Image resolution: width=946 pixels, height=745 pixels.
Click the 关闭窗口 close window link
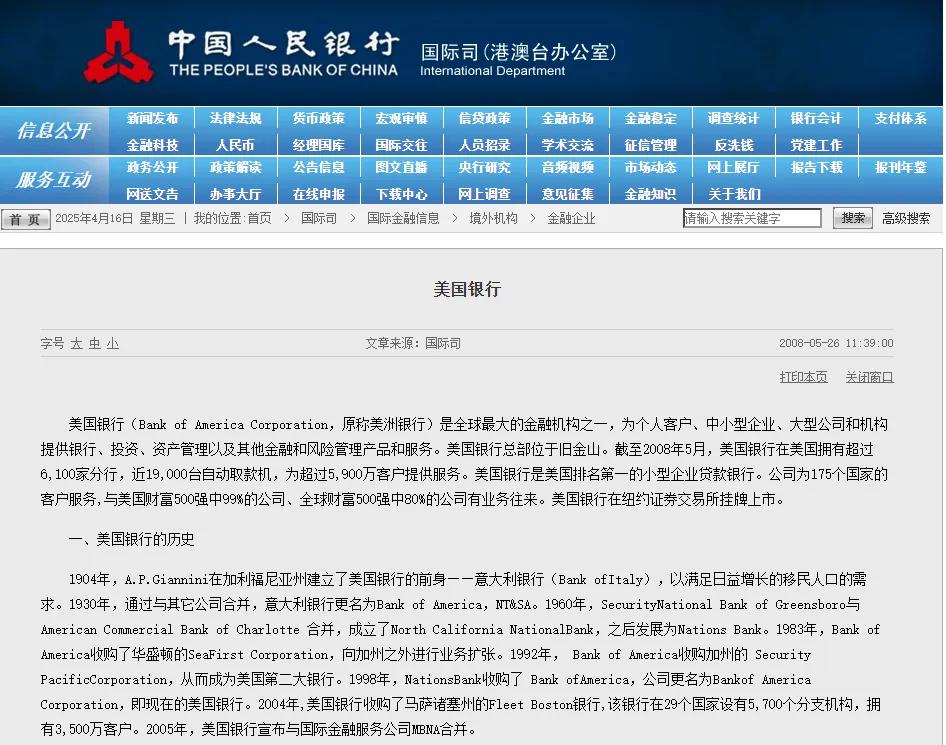click(x=869, y=377)
